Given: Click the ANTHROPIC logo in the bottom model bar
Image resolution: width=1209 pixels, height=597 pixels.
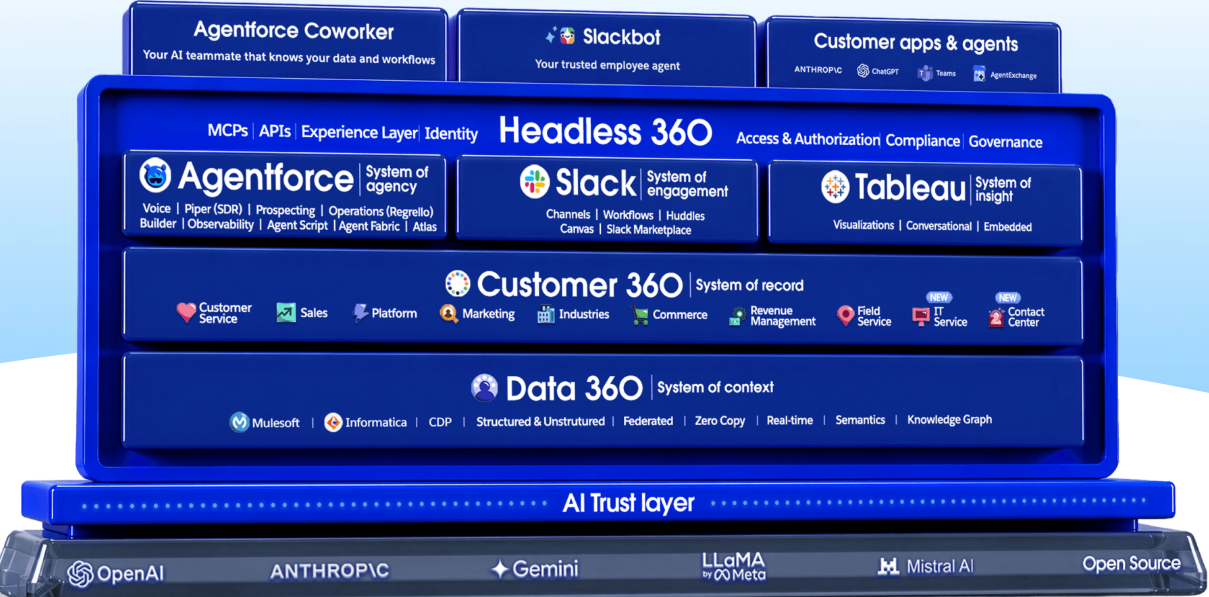Looking at the screenshot, I should [x=329, y=571].
